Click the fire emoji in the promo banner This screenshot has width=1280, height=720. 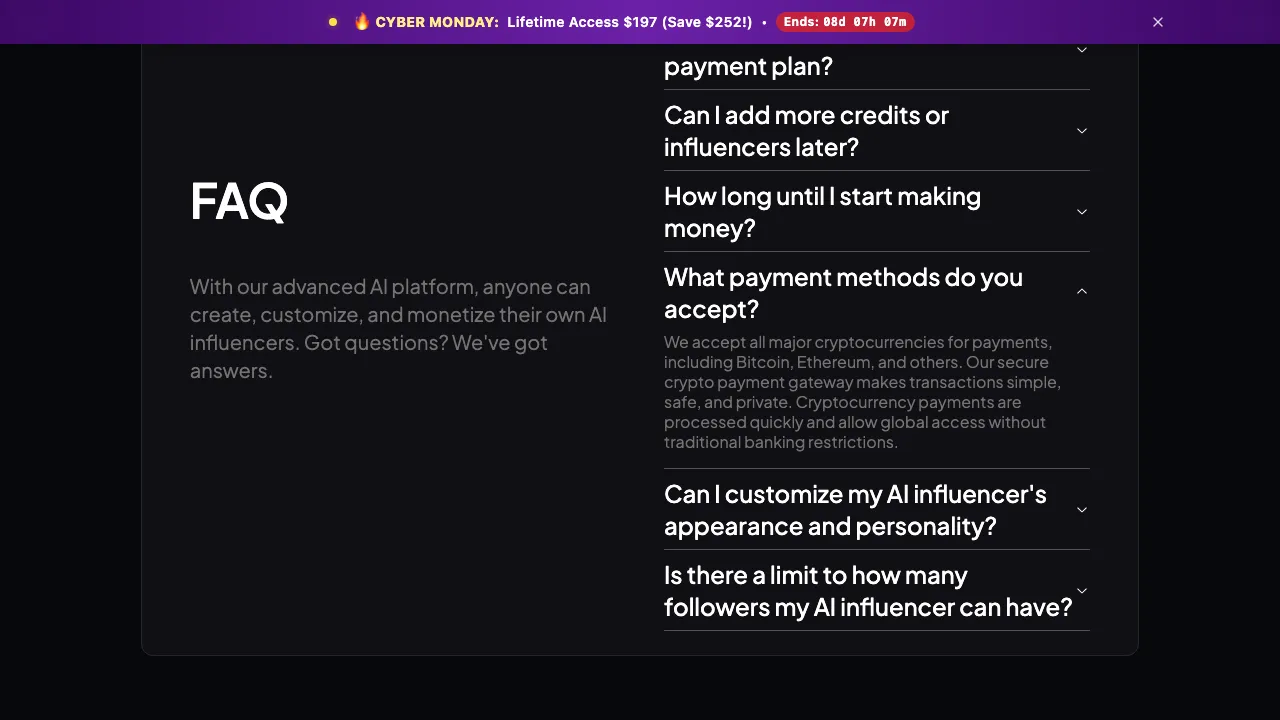[x=362, y=21]
